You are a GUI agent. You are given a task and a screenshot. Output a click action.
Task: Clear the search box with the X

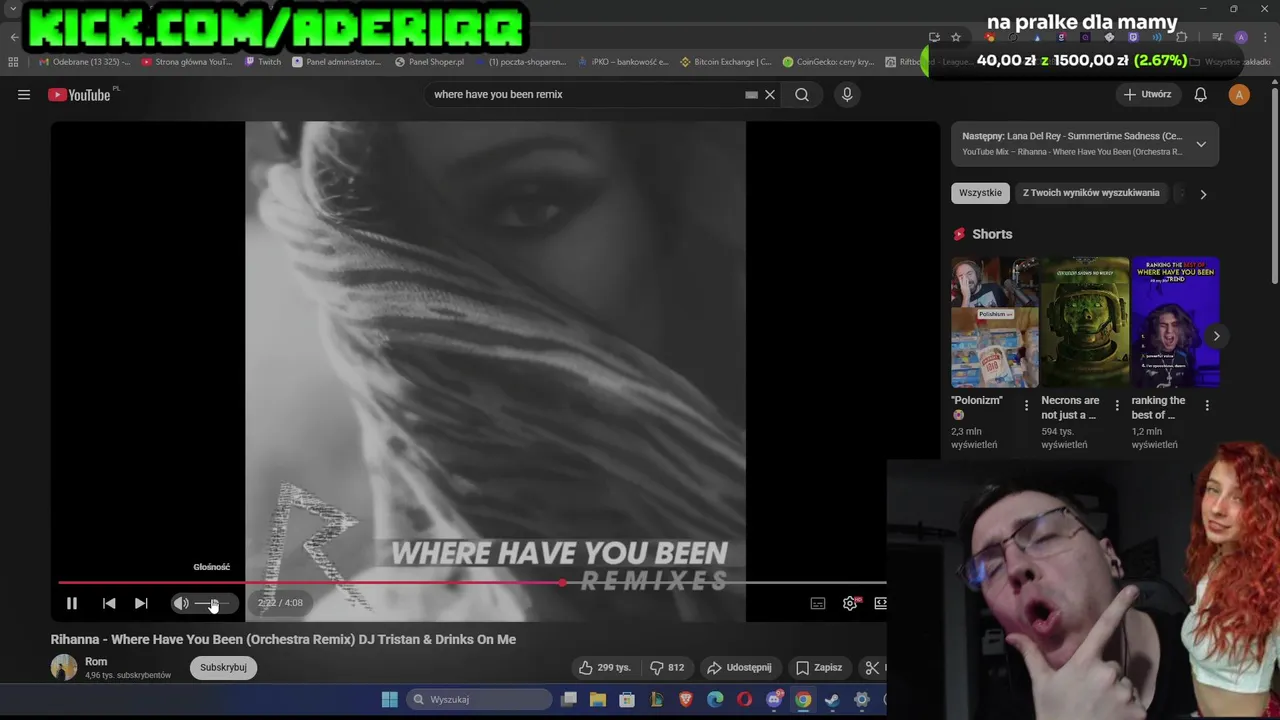click(770, 95)
